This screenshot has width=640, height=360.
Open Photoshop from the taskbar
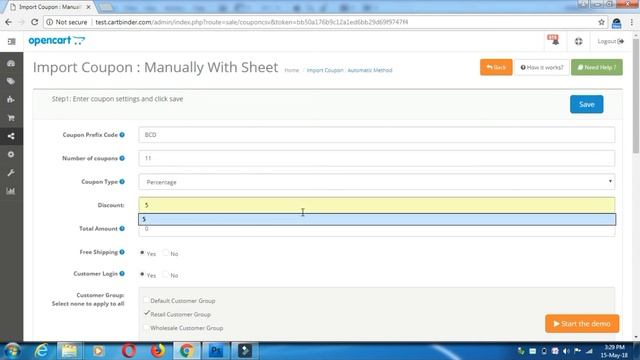click(x=216, y=351)
